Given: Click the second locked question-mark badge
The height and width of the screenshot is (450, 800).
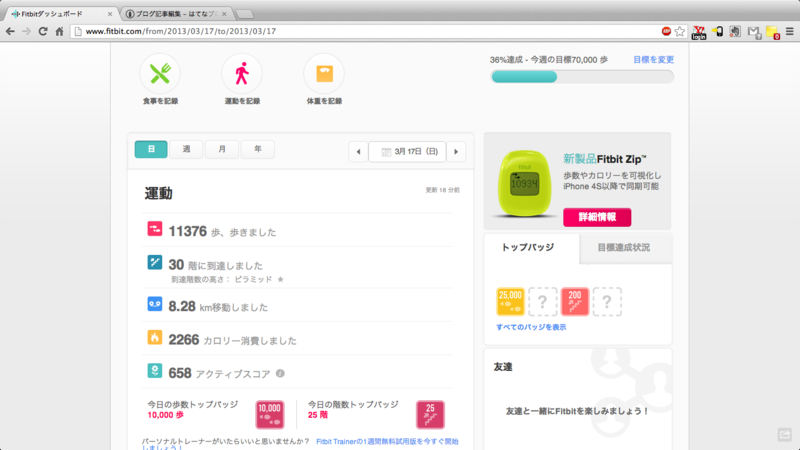Looking at the screenshot, I should pyautogui.click(x=607, y=302).
